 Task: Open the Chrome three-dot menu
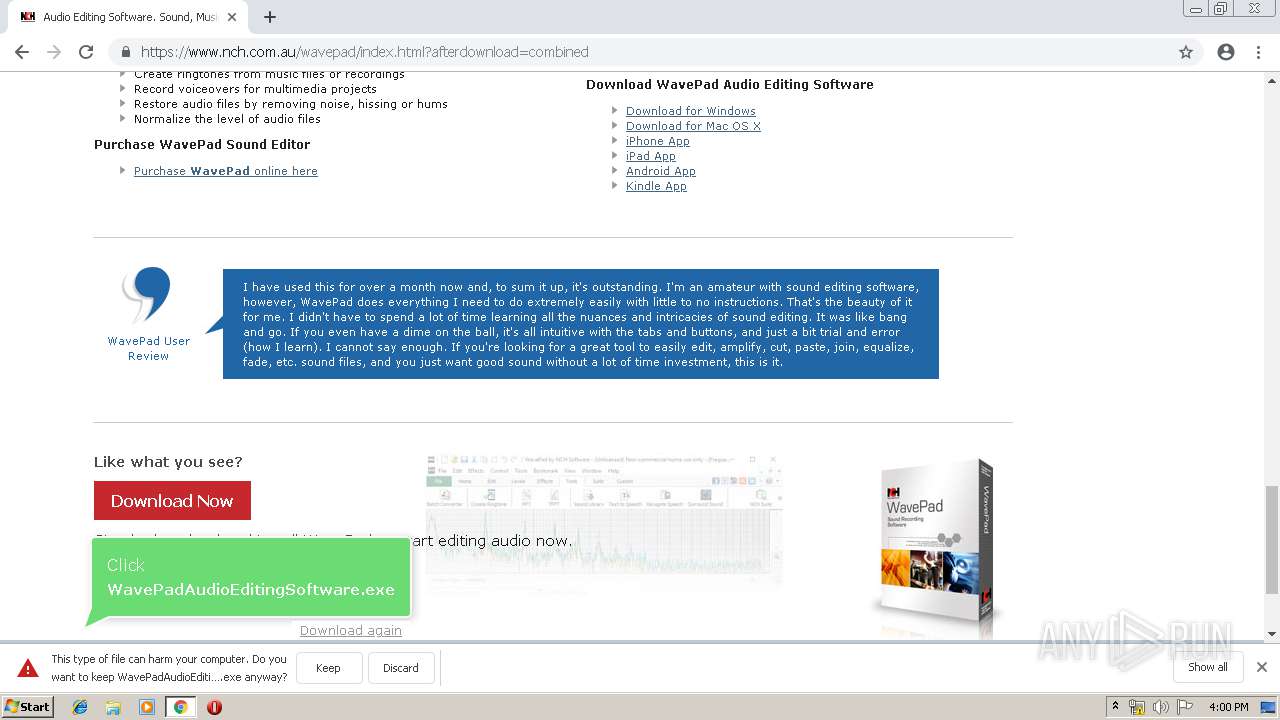1258,52
